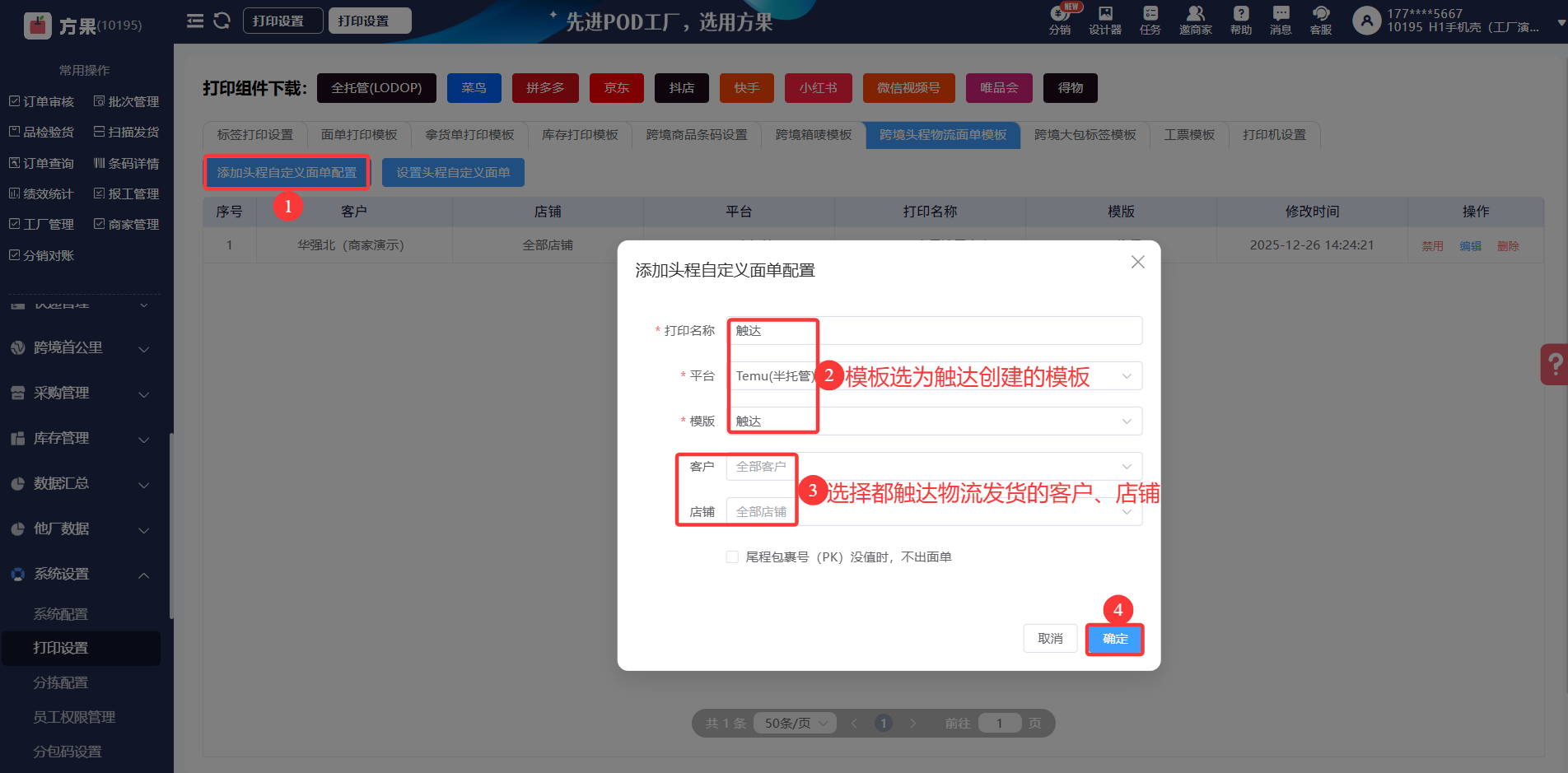
Task: Collapse the 系统设置 sidebar menu
Action: click(81, 575)
